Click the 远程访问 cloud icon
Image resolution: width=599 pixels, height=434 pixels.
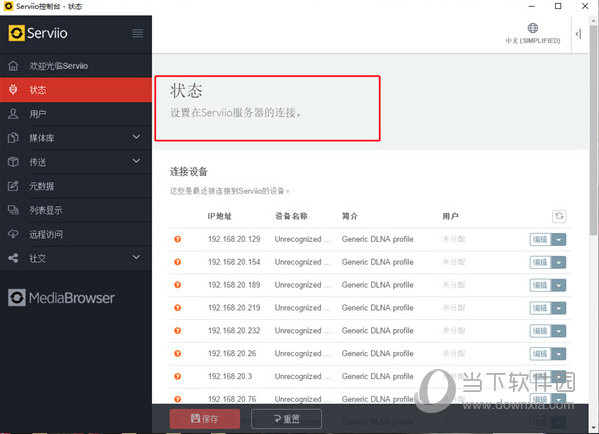tap(13, 234)
